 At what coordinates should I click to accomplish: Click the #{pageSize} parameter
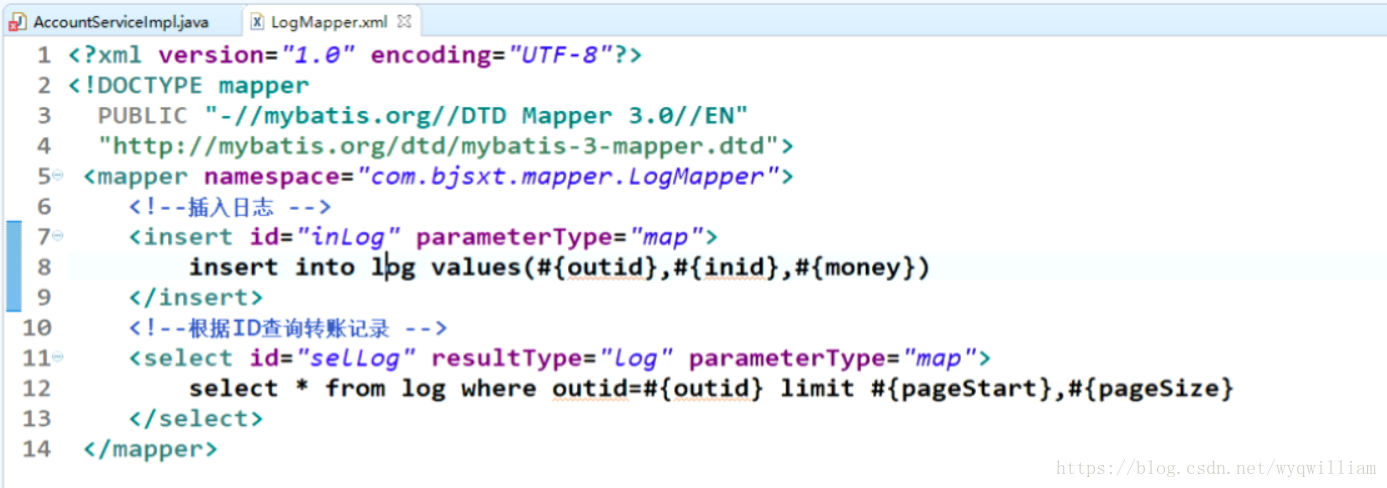pyautogui.click(x=1151, y=388)
